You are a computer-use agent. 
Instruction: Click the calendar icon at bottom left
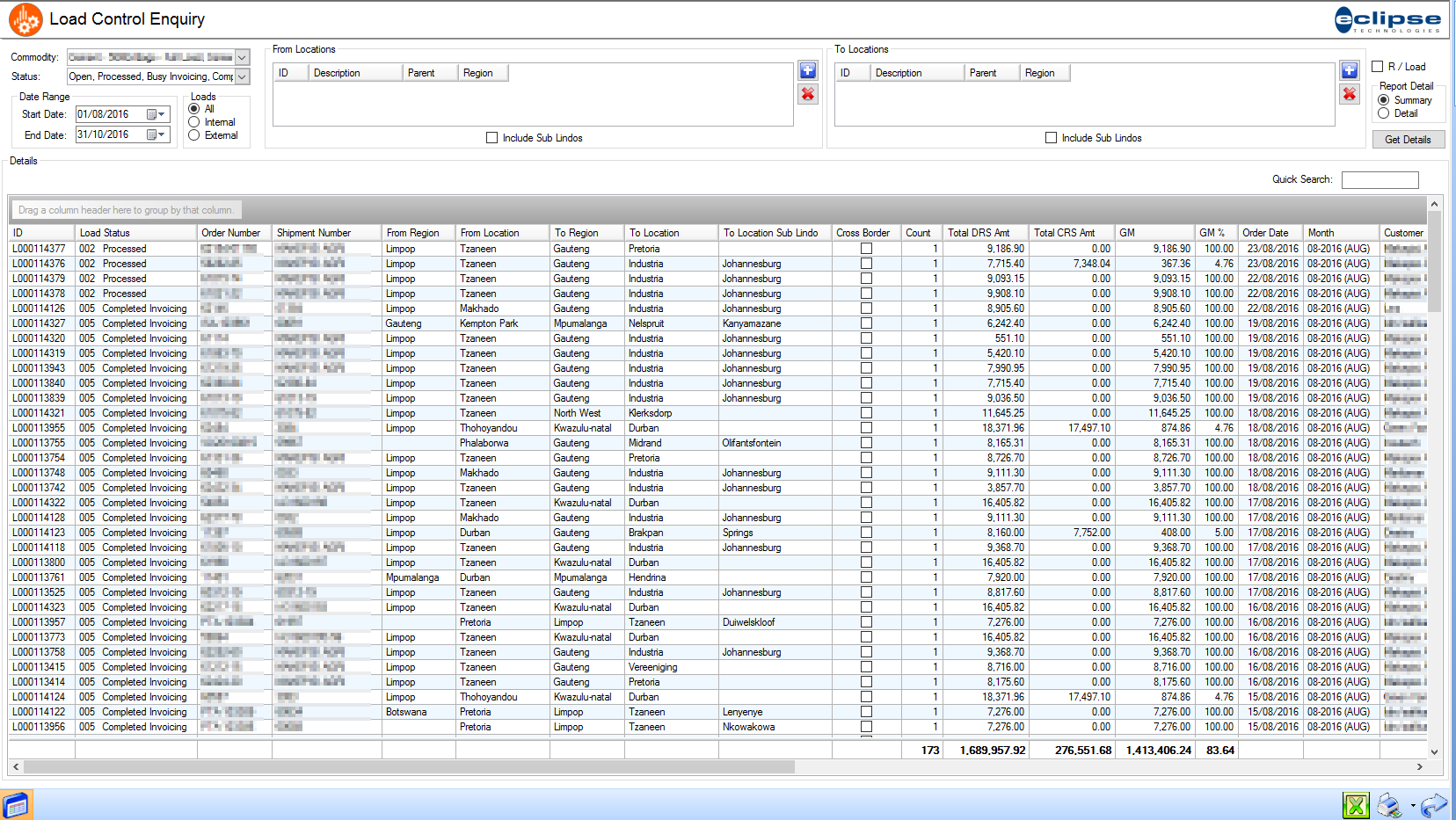16,805
